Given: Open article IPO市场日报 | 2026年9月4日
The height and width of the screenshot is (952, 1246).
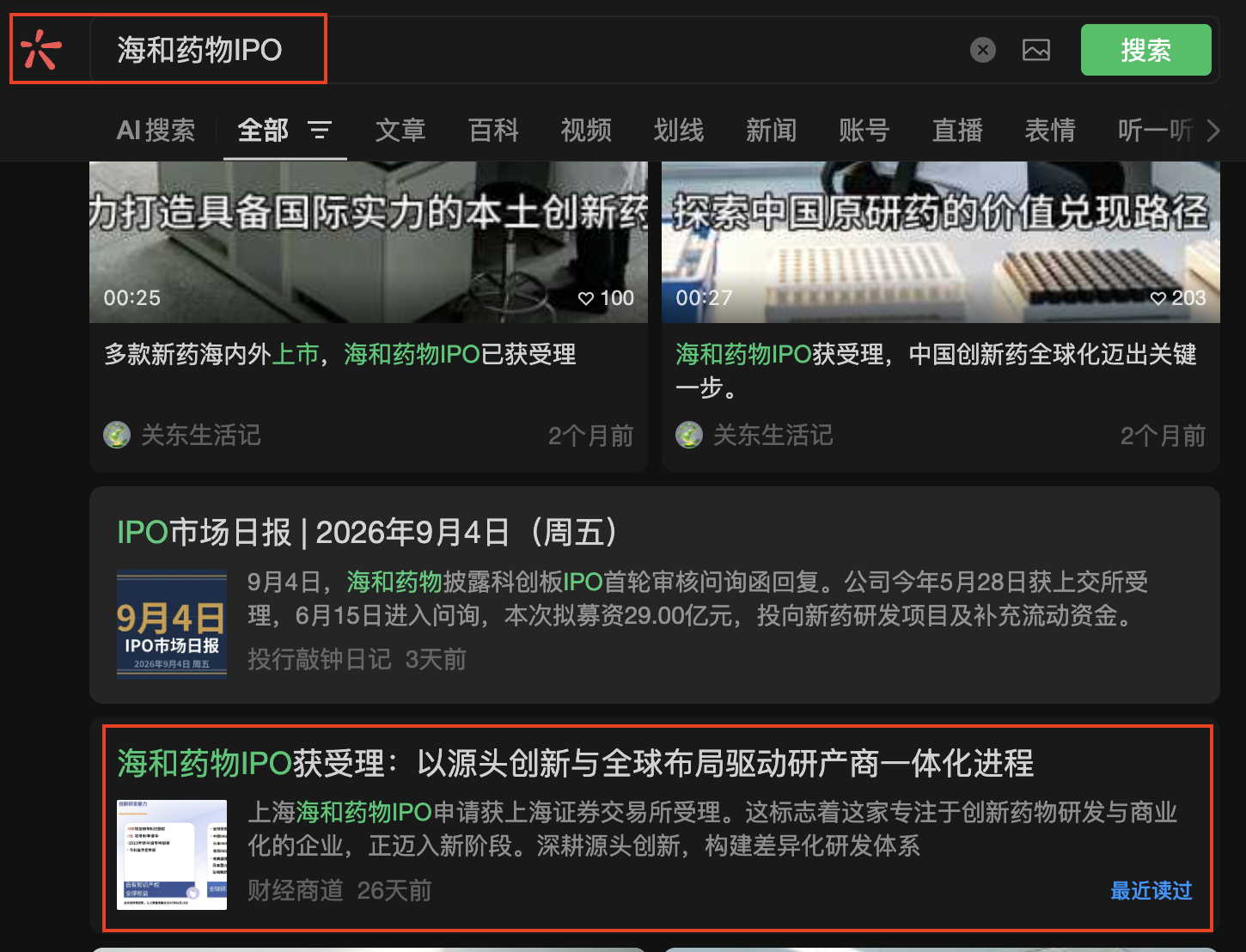Looking at the screenshot, I should 368,533.
